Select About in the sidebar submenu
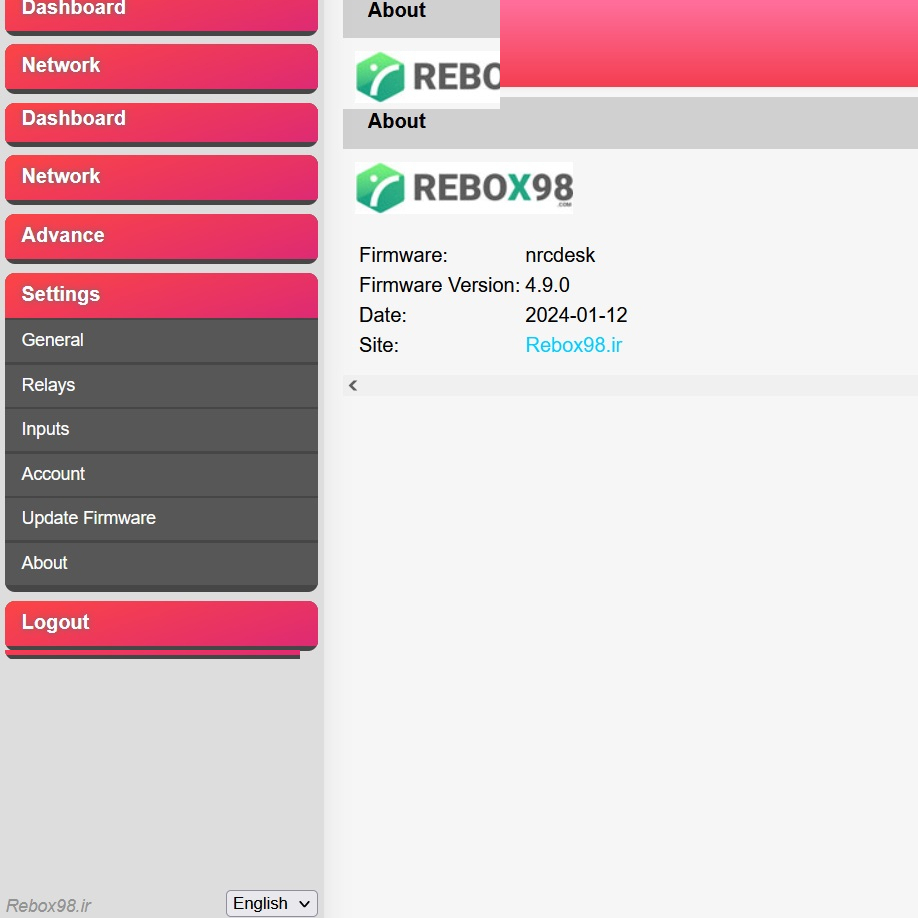This screenshot has width=918, height=918. click(x=161, y=563)
